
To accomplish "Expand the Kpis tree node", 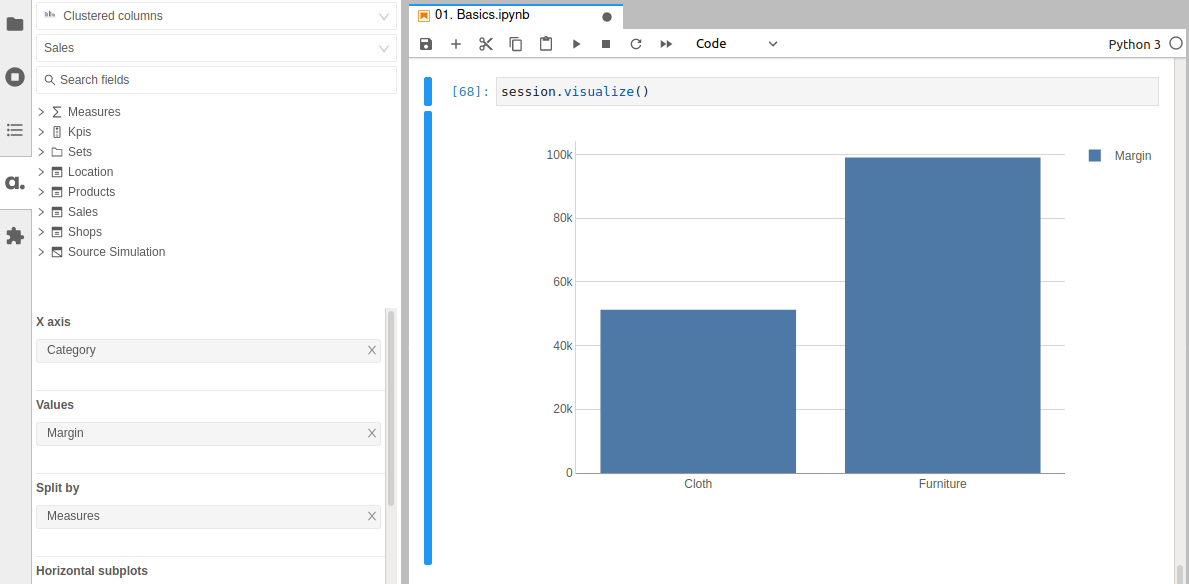I will tap(41, 132).
